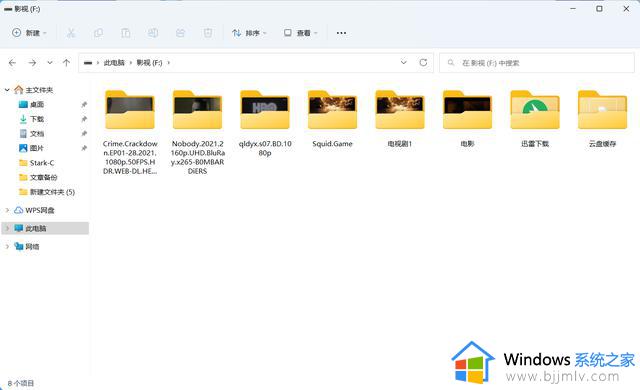This screenshot has height=390, width=640.
Task: Click the Refresh icon
Action: pyautogui.click(x=423, y=62)
